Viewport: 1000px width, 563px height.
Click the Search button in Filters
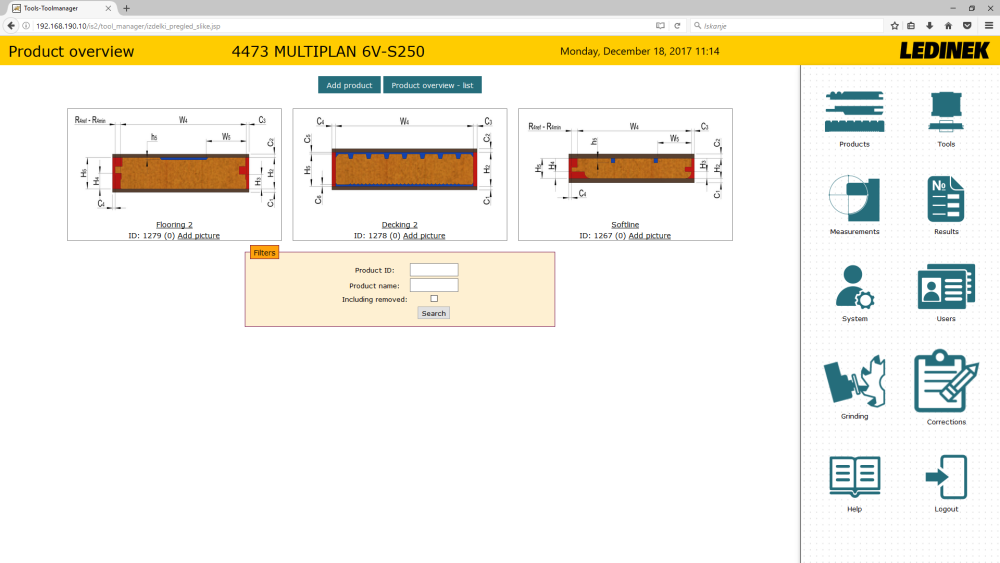[434, 313]
